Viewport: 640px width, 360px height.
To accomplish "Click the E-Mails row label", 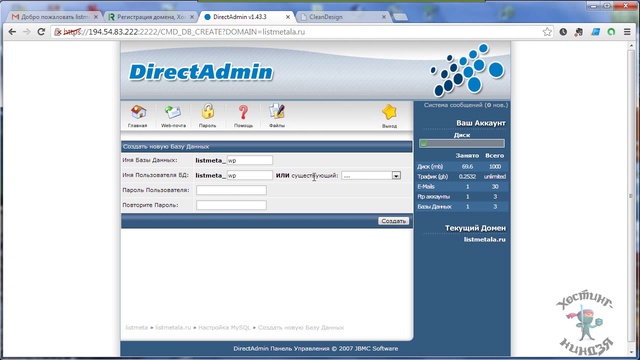I will coord(426,187).
